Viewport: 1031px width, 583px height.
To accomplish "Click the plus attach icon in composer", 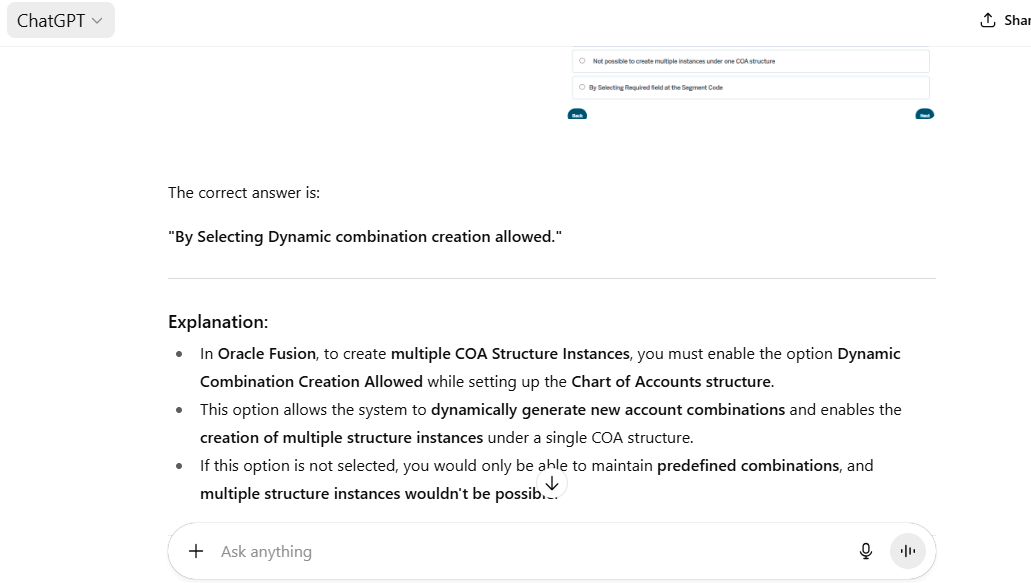I will tap(196, 551).
